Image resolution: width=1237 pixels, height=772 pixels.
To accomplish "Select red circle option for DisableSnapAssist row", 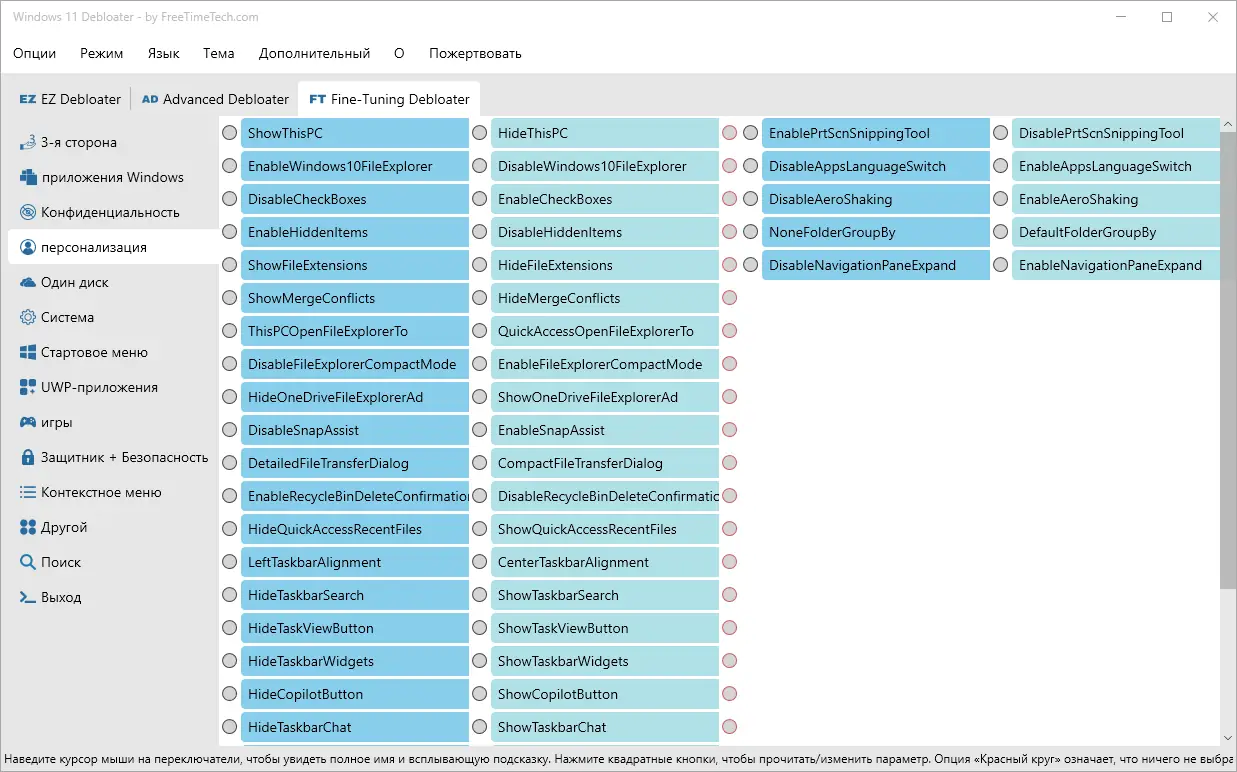I will [x=730, y=430].
